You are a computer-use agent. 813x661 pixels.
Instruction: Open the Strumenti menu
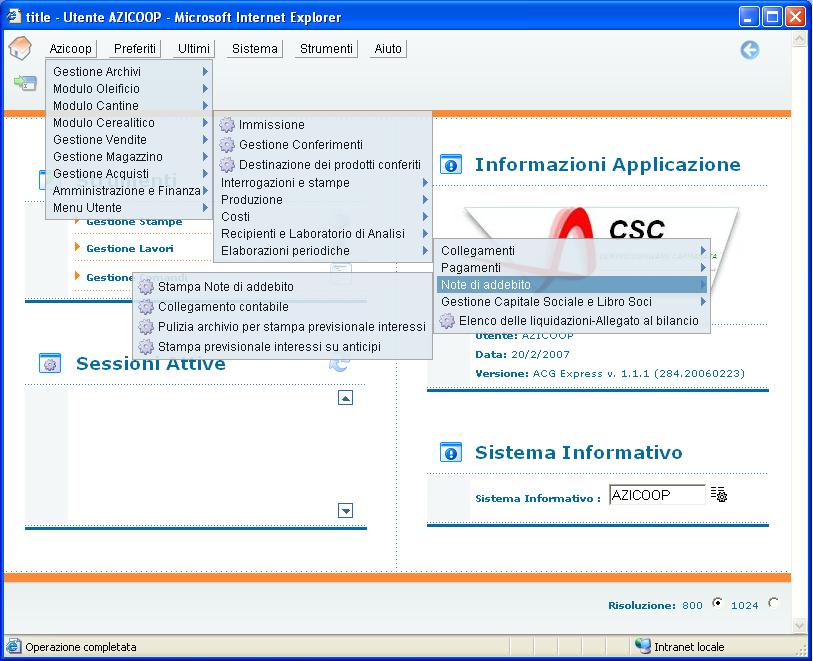point(326,49)
